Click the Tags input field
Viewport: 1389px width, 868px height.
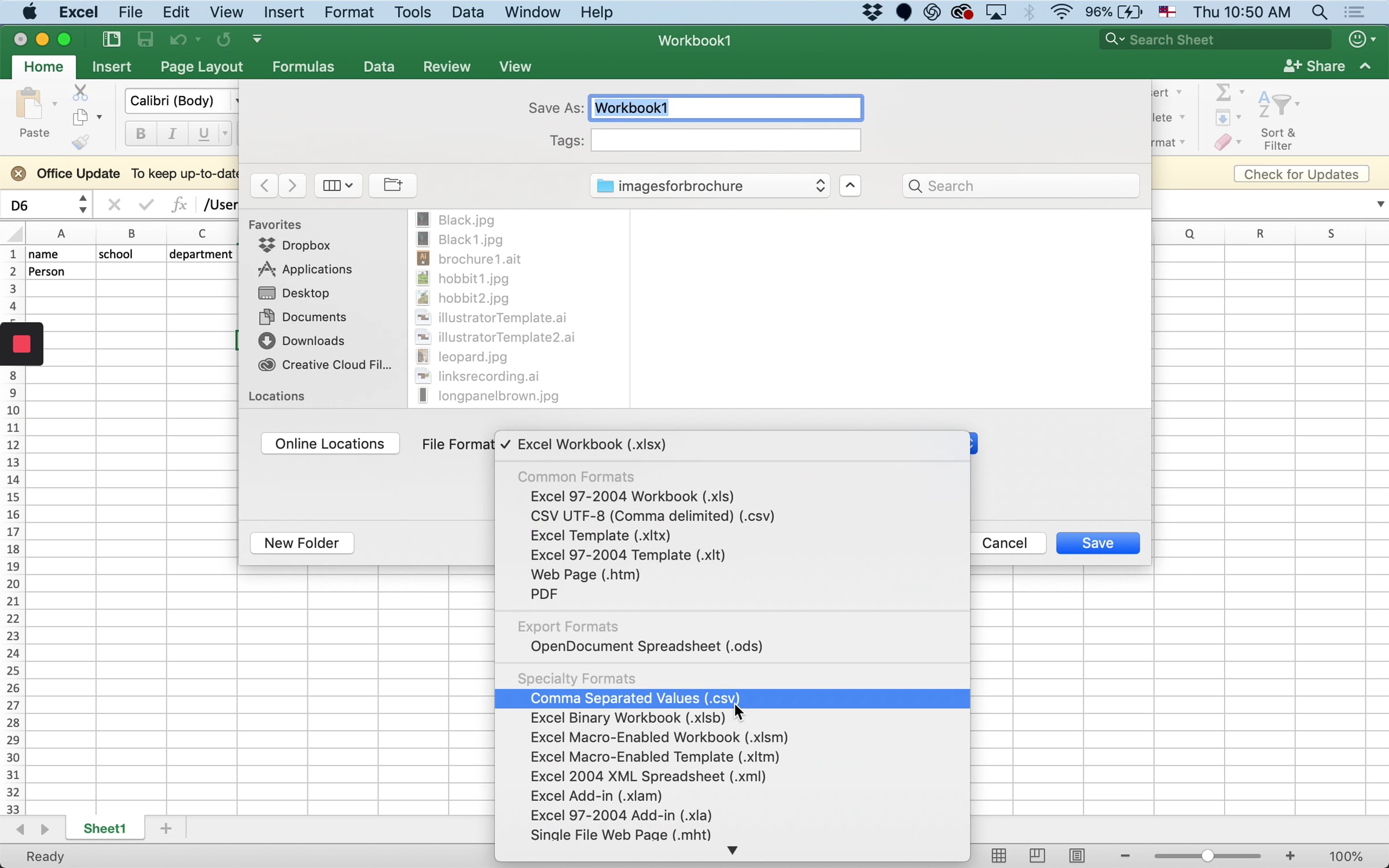[726, 140]
